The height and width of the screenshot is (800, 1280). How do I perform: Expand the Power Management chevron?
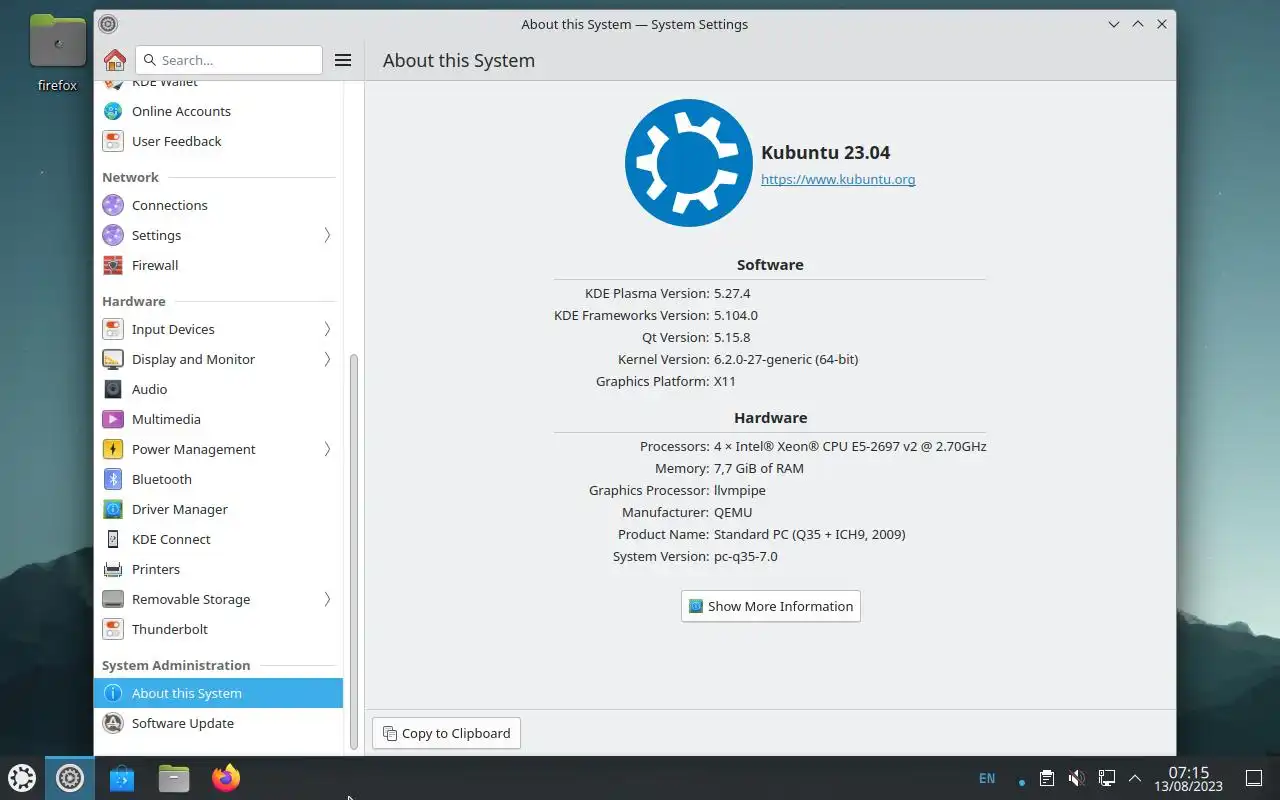327,449
